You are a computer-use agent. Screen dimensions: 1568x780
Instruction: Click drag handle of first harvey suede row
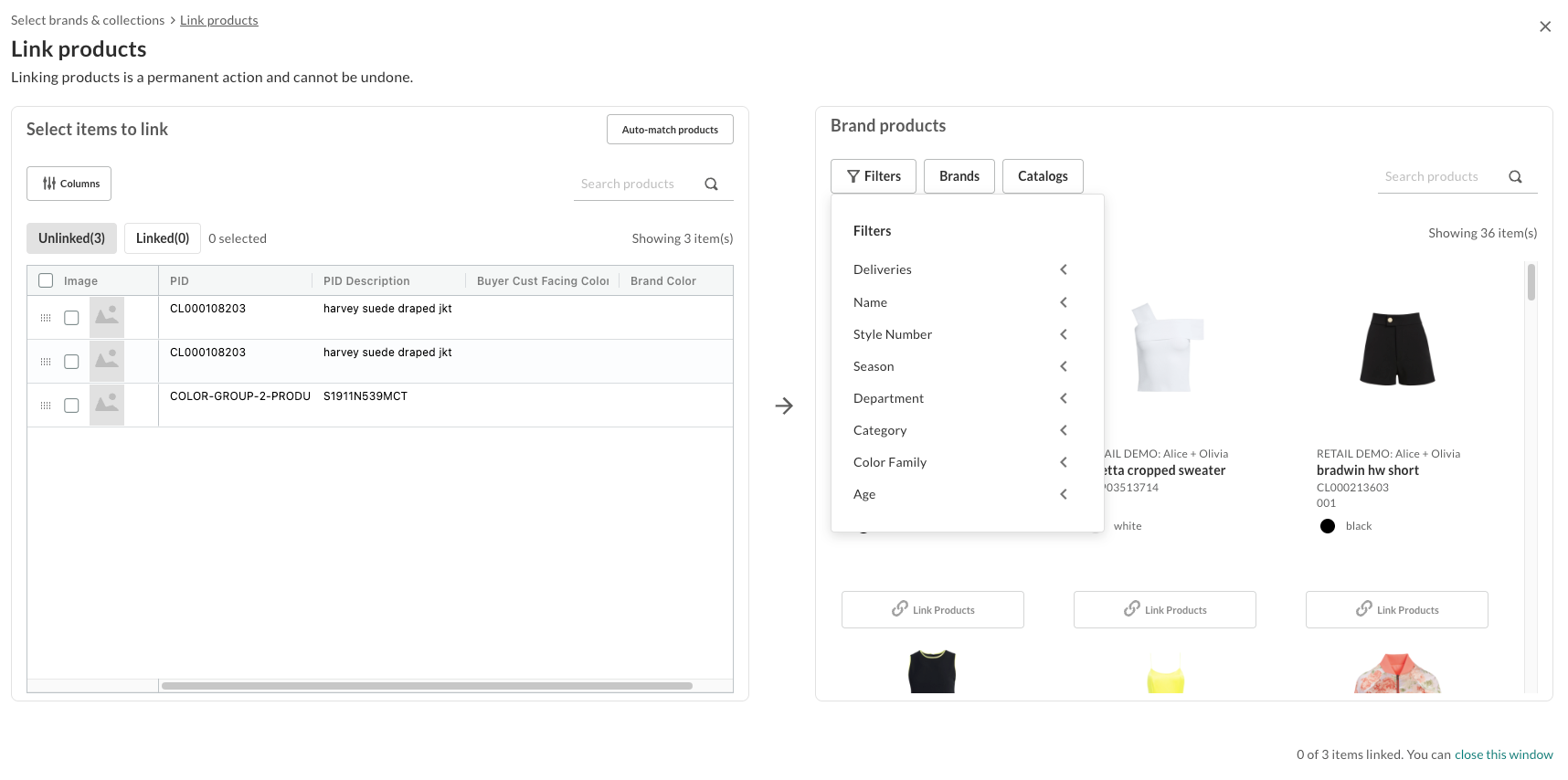[x=46, y=318]
